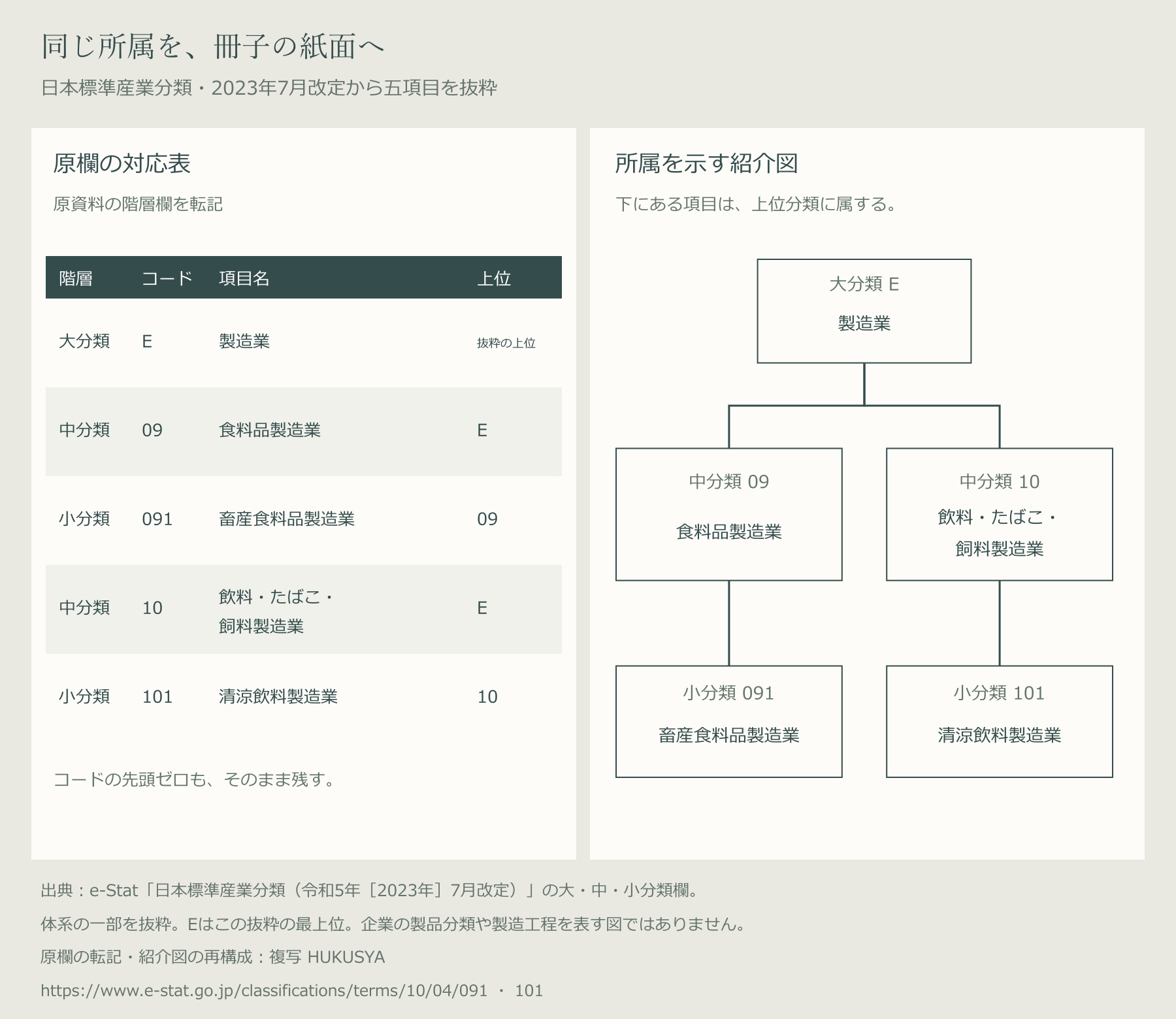Click the 抜粋の上位 cell
The width and height of the screenshot is (1176, 1019).
pos(506,343)
